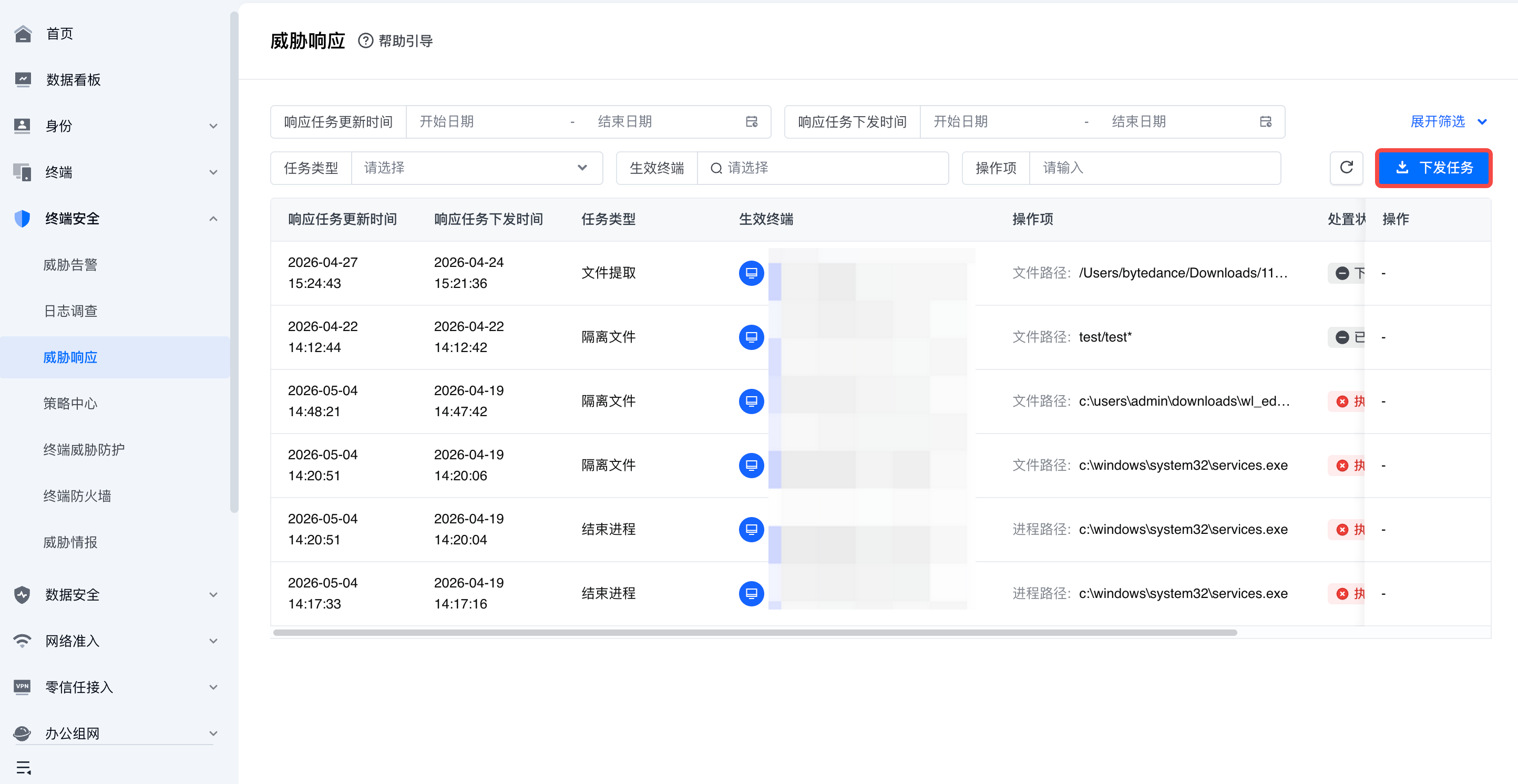The image size is (1518, 784).
Task: Expand the 办公组网 menu chevron
Action: (213, 734)
